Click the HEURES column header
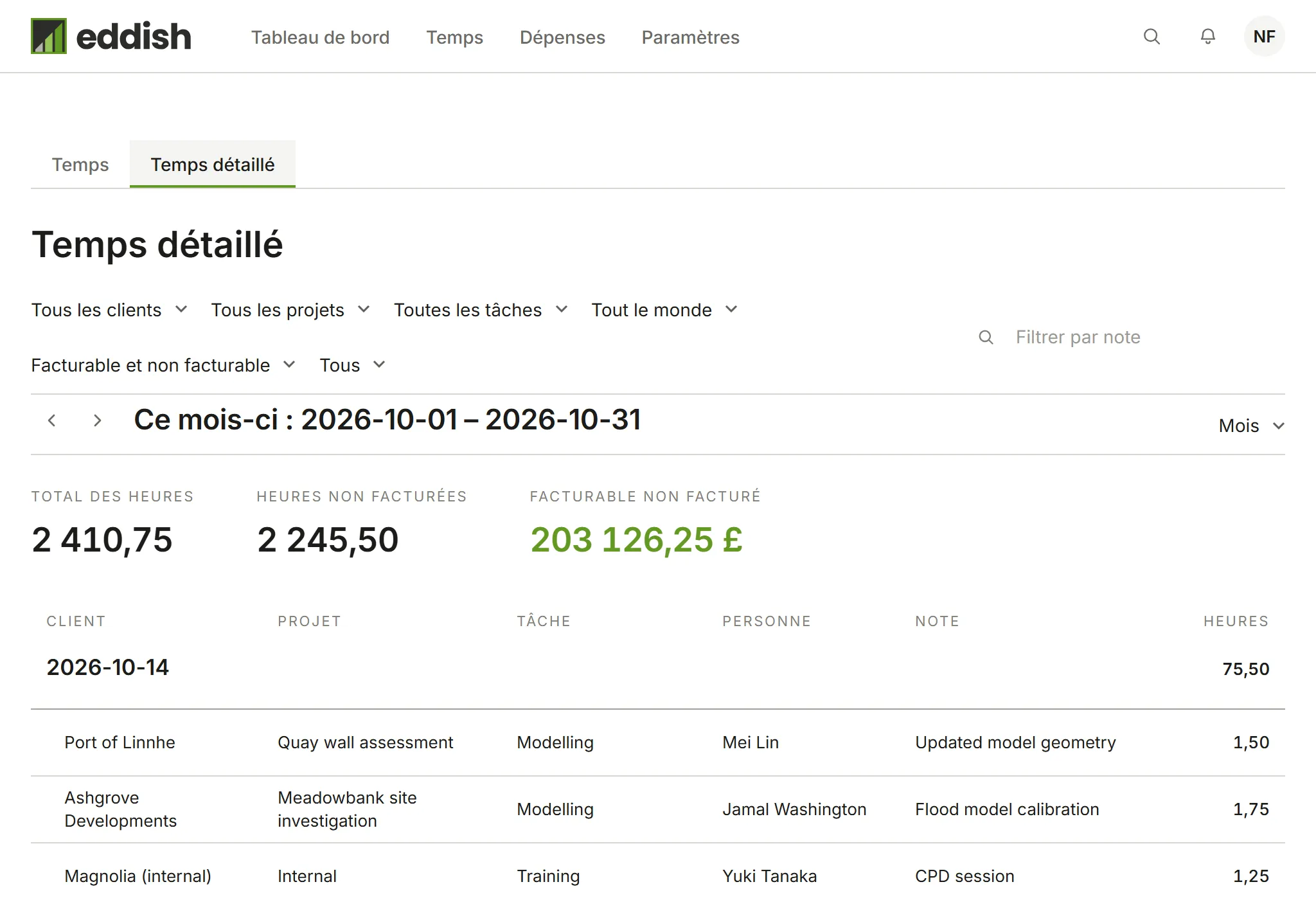Viewport: 1316px width, 900px height. [x=1236, y=621]
